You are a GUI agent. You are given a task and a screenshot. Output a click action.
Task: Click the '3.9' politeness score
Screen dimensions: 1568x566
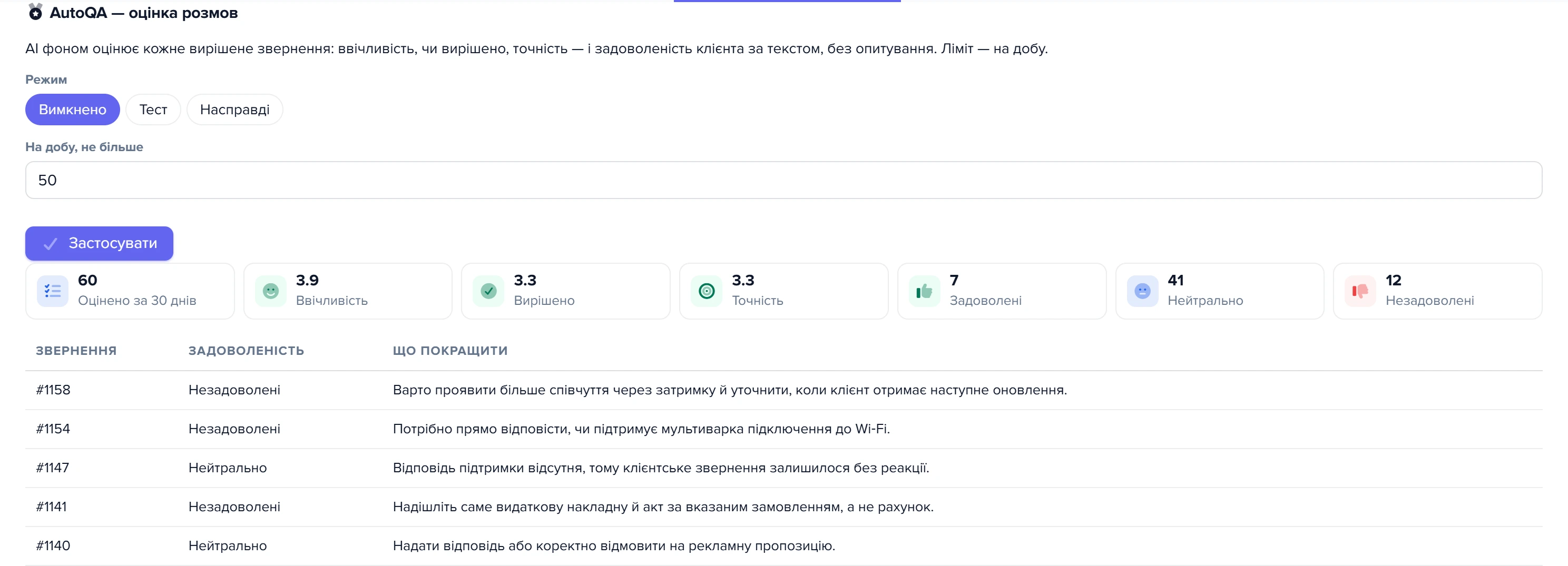[307, 280]
